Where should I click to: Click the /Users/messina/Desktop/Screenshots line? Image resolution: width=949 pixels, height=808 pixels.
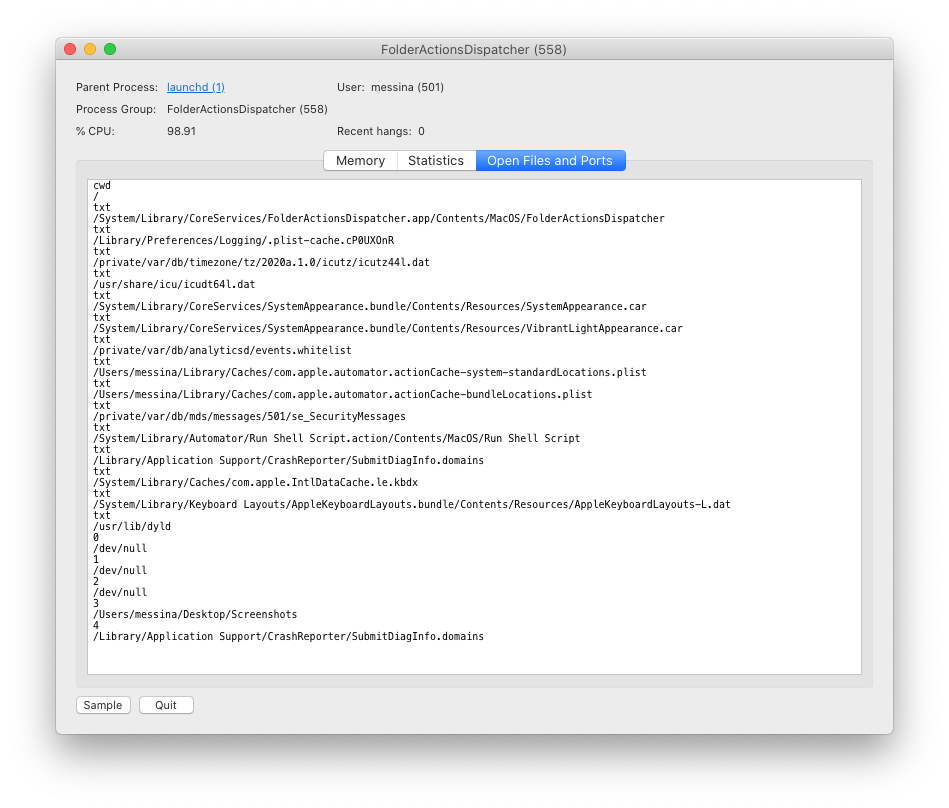[x=195, y=614]
